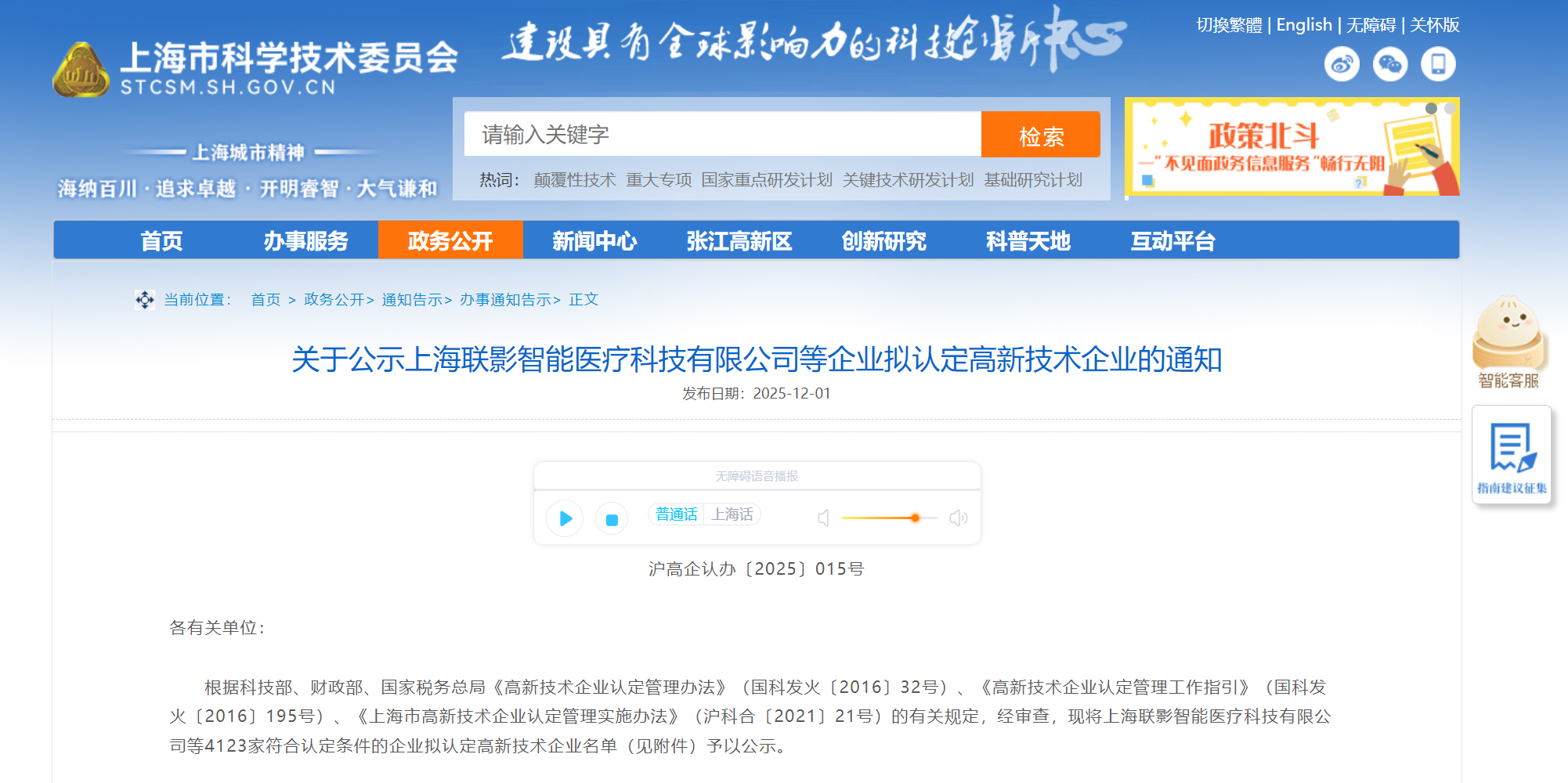Play the voice broadcast audio
1568x783 pixels.
pyautogui.click(x=565, y=518)
